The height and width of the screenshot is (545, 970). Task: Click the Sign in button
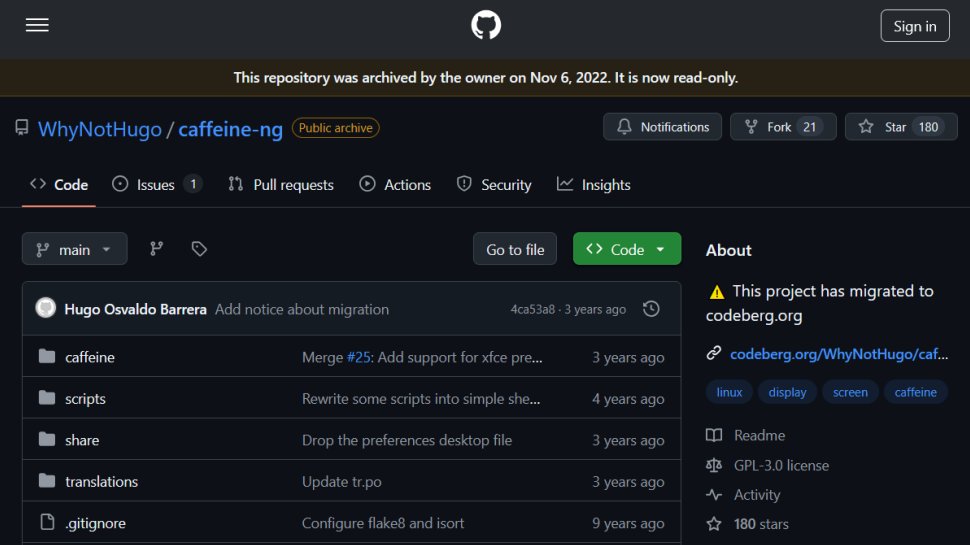pos(914,26)
